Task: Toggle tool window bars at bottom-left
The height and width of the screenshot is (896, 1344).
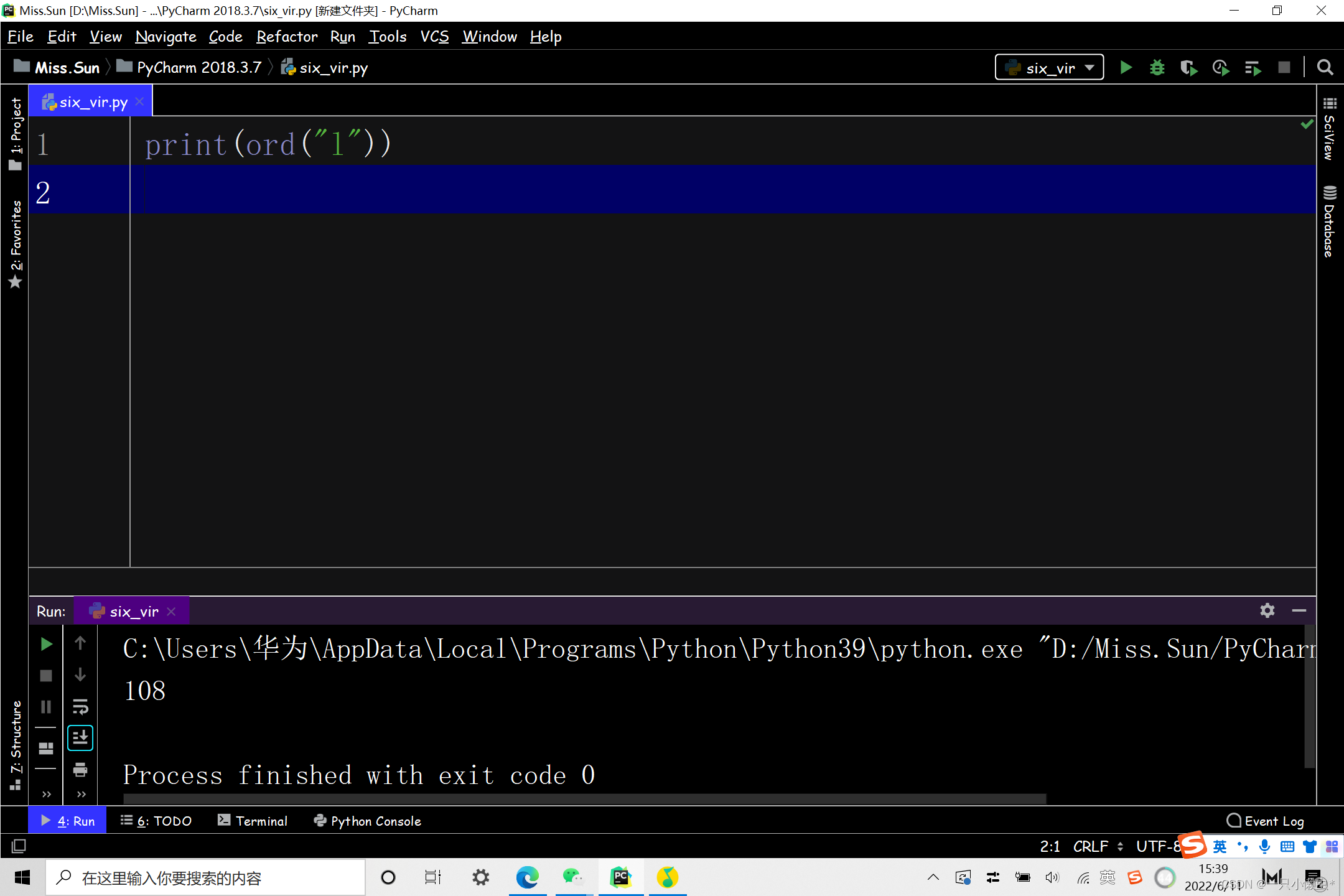Action: coord(19,846)
